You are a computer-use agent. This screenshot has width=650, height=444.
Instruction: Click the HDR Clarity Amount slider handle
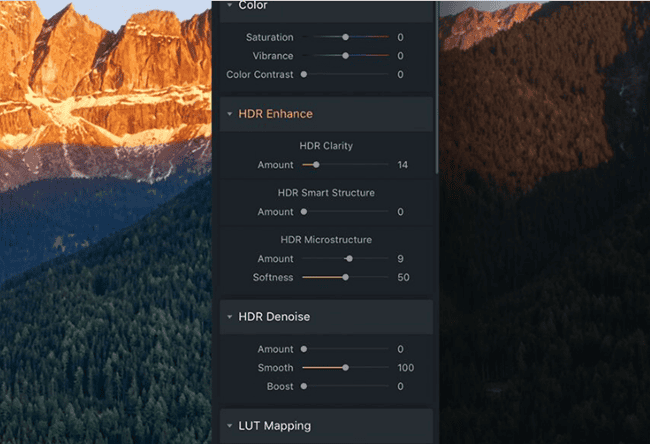pyautogui.click(x=316, y=165)
